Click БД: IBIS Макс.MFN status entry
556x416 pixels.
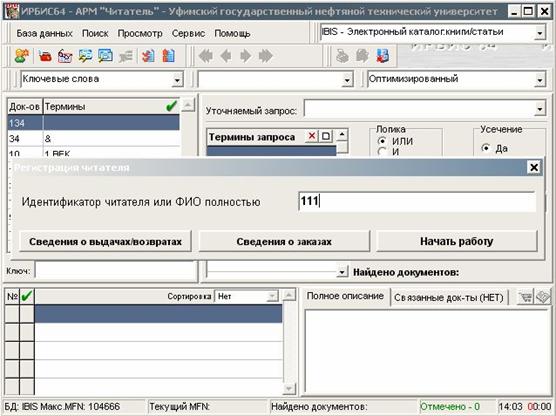[62, 406]
